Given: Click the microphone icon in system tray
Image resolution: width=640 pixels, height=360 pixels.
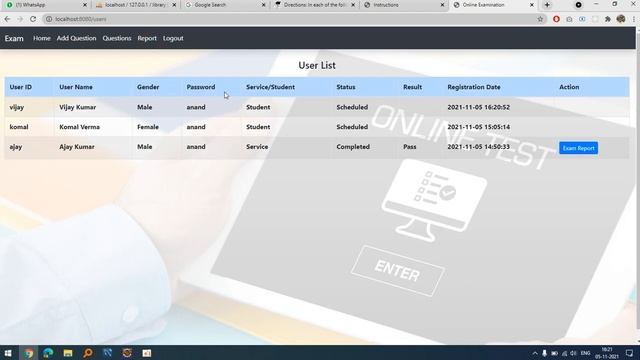Looking at the screenshot, I should [544, 353].
